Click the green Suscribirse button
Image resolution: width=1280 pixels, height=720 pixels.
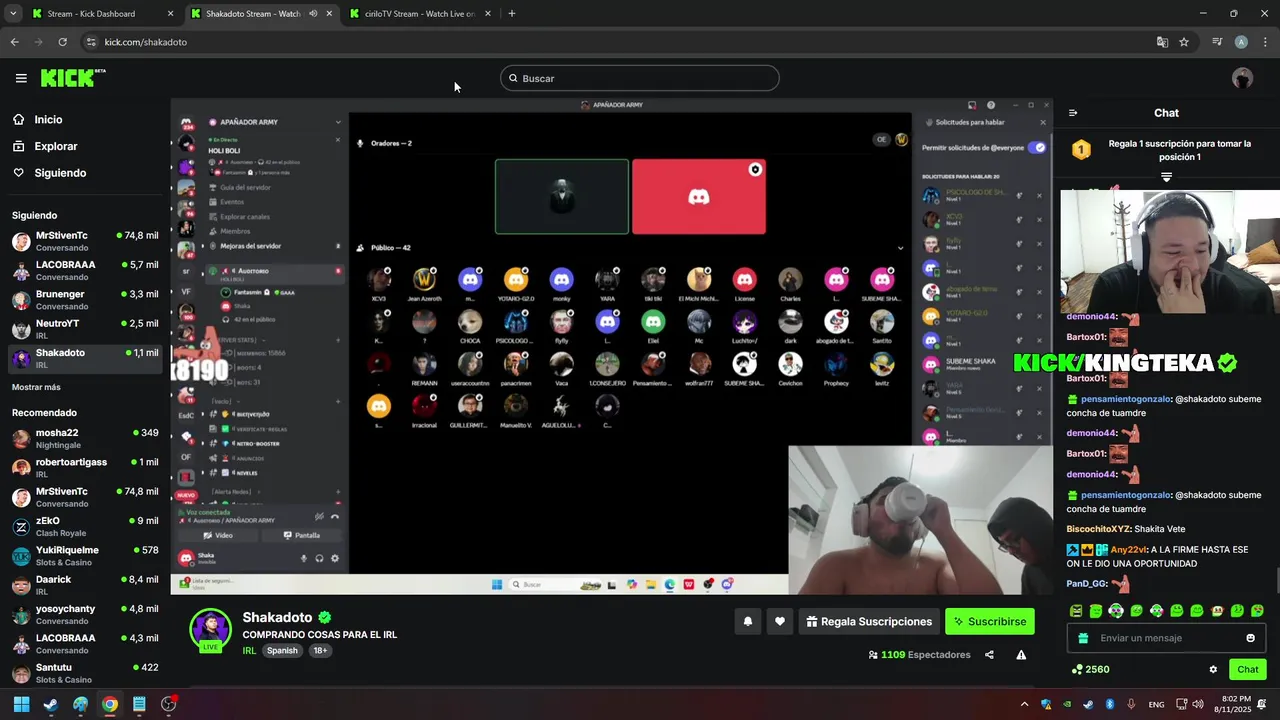click(x=990, y=621)
